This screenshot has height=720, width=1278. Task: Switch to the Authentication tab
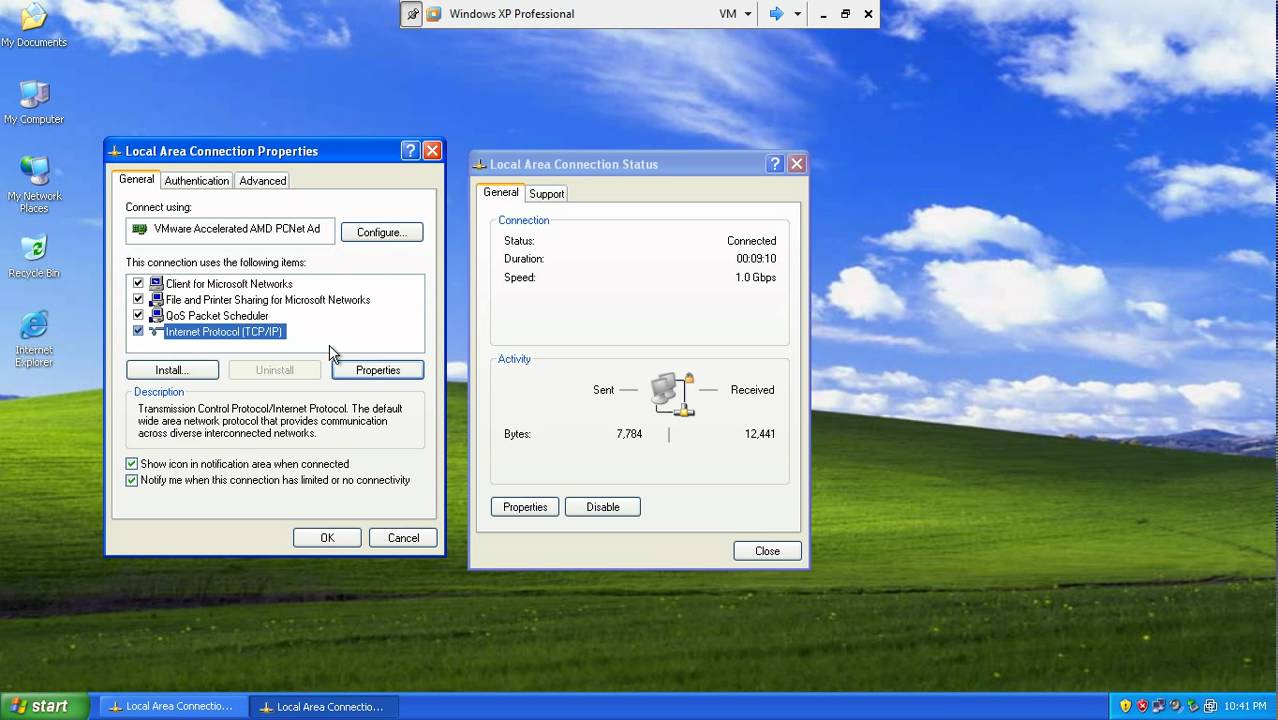(x=196, y=181)
